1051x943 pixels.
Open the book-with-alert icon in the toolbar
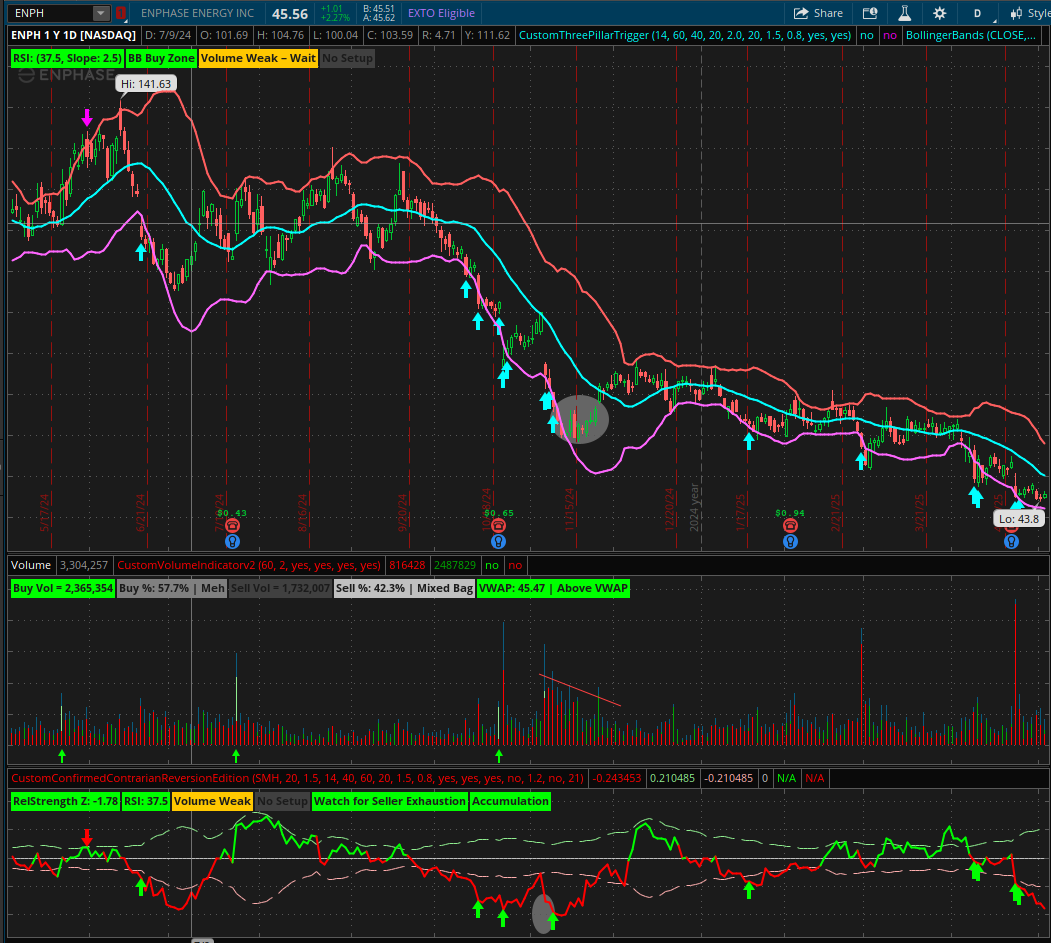point(870,13)
